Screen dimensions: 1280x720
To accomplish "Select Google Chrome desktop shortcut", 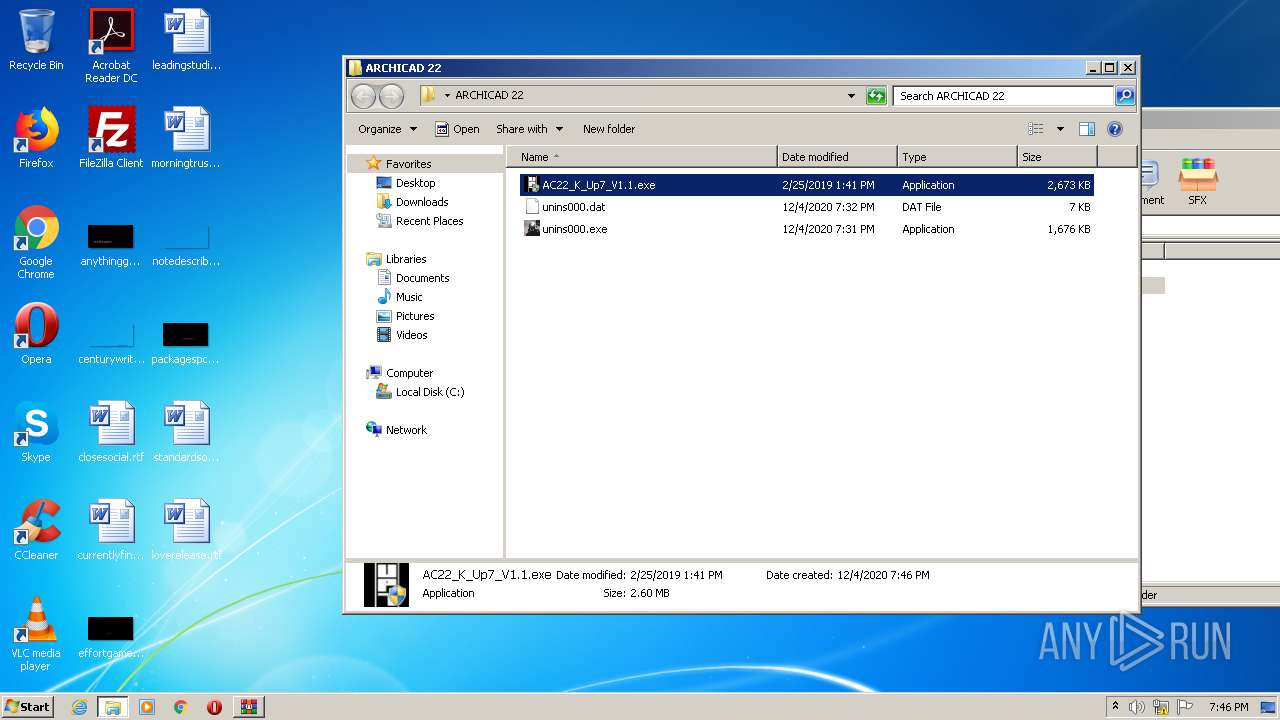I will click(36, 243).
